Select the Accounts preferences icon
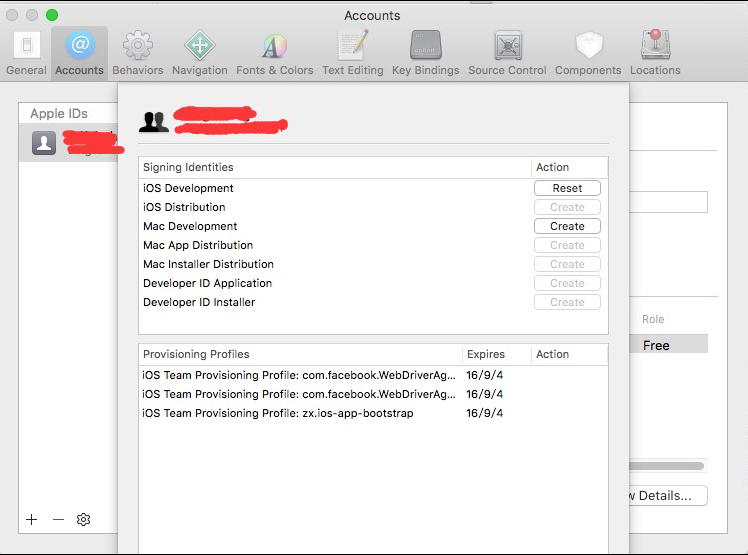748x555 pixels. click(x=79, y=53)
